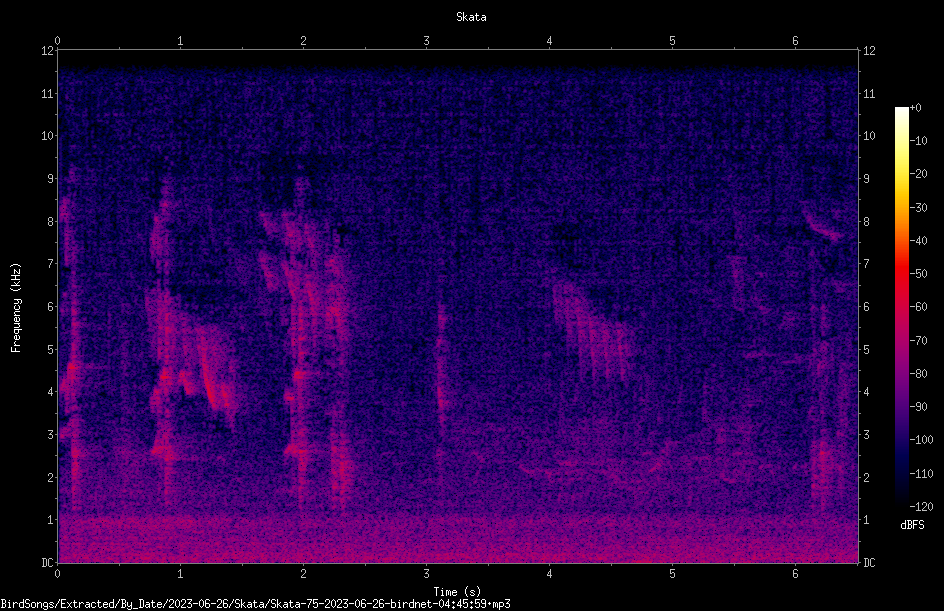Viewport: 944px width, 611px height.
Task: Click "1" on the bottom time axis
Action: 180,574
